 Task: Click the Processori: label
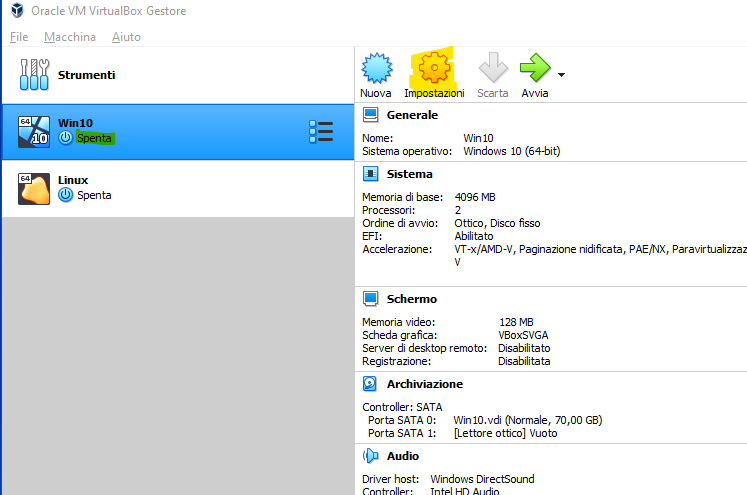click(x=389, y=210)
